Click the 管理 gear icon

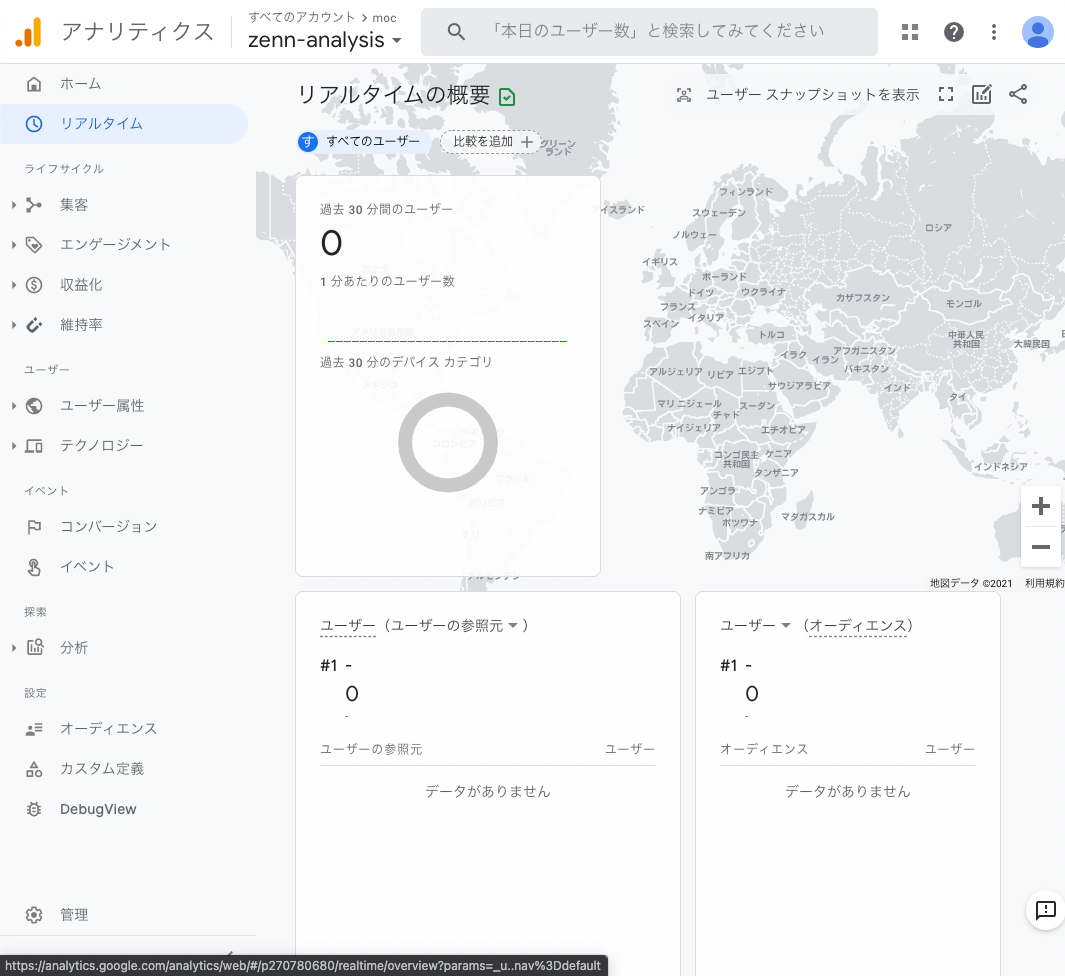[34, 915]
